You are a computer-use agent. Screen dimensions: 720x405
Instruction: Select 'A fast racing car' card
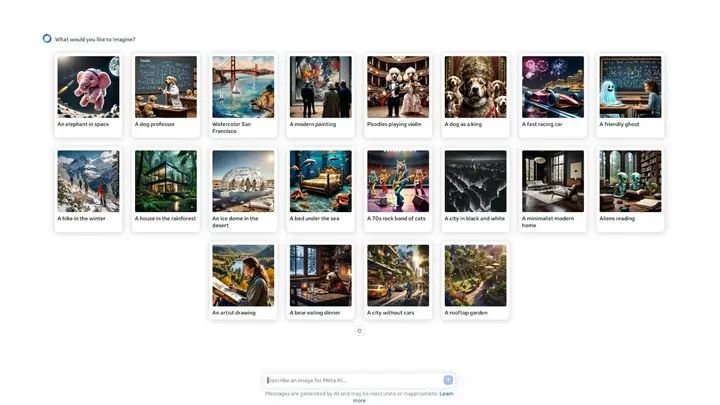553,93
